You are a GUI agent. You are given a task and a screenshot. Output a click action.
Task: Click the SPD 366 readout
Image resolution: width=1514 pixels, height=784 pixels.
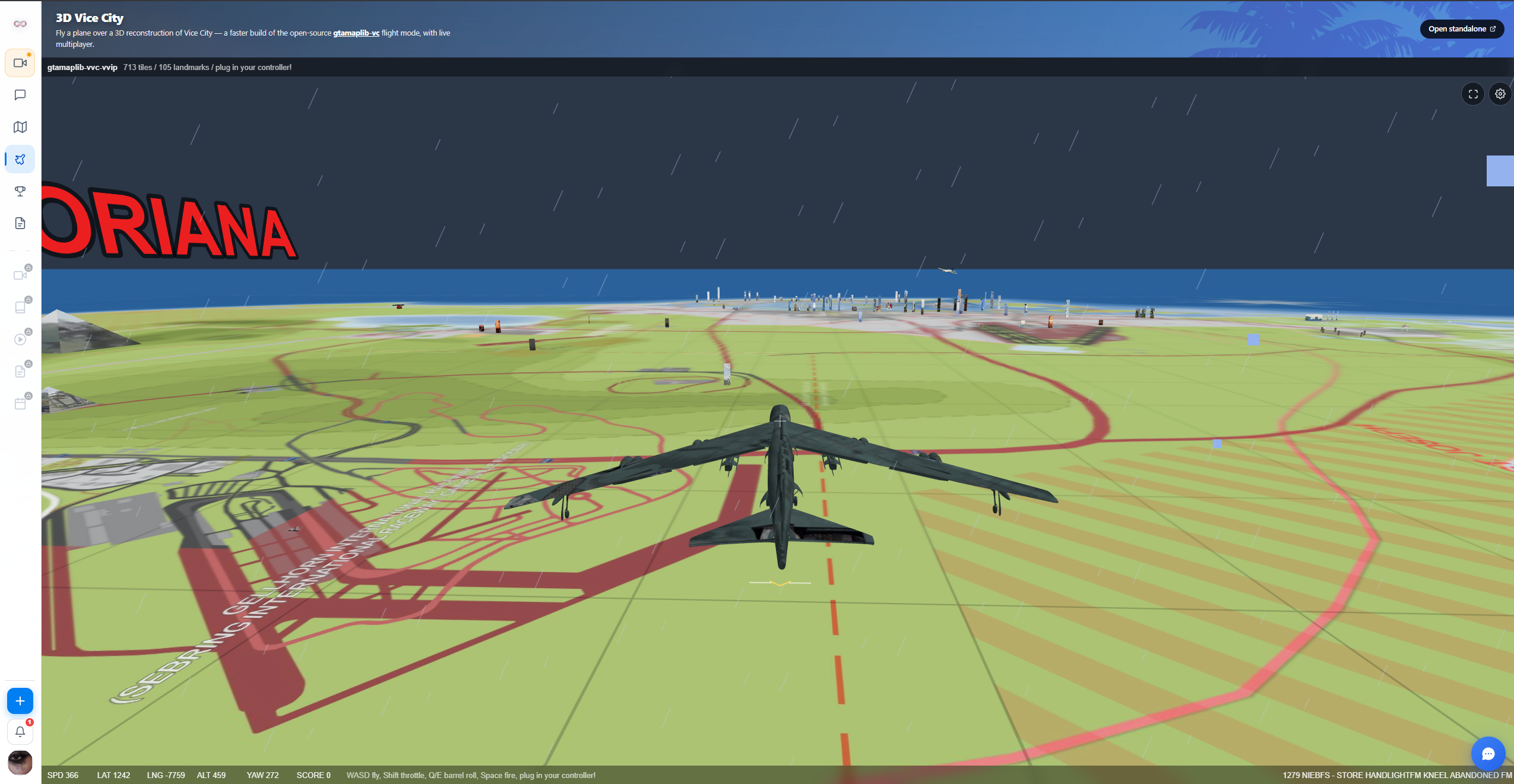point(63,775)
